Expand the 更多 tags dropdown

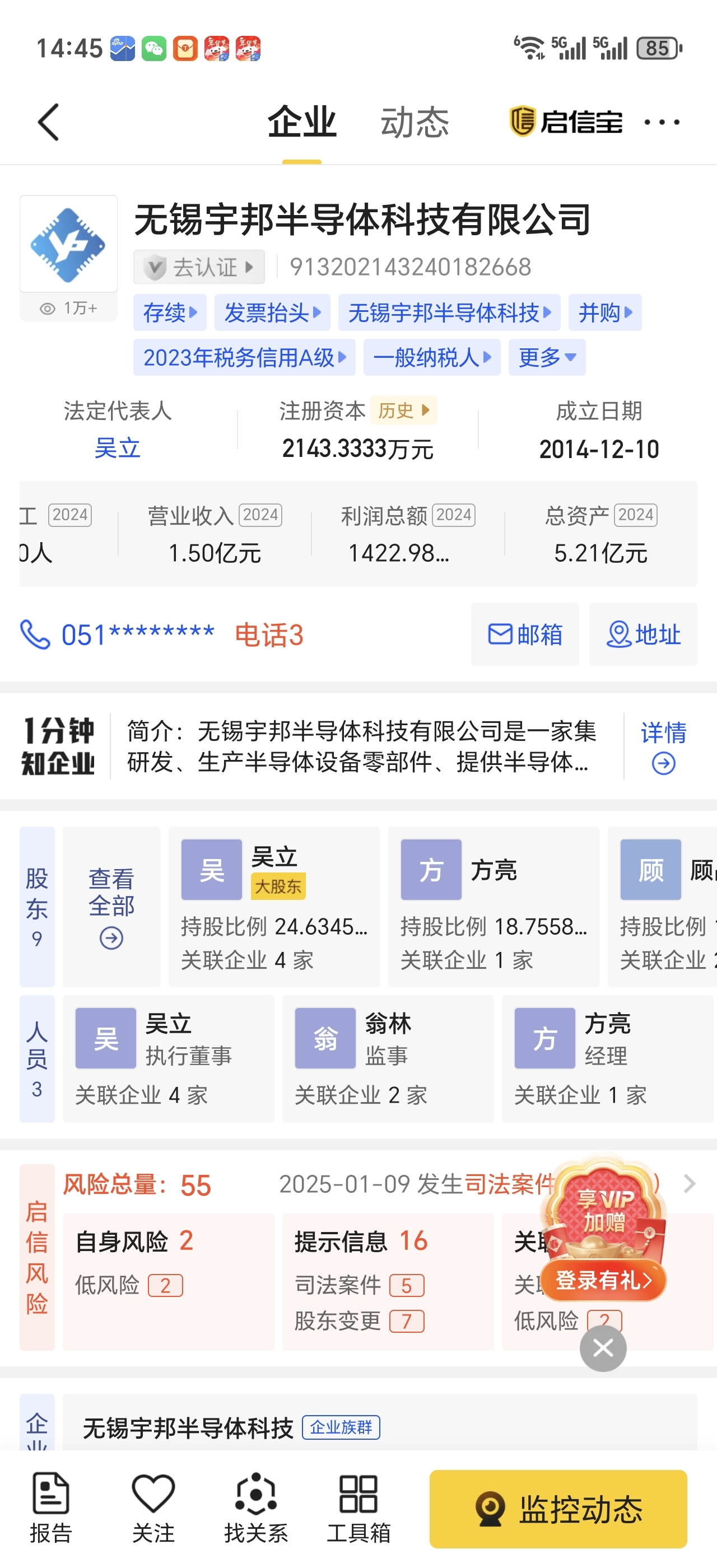coord(547,357)
